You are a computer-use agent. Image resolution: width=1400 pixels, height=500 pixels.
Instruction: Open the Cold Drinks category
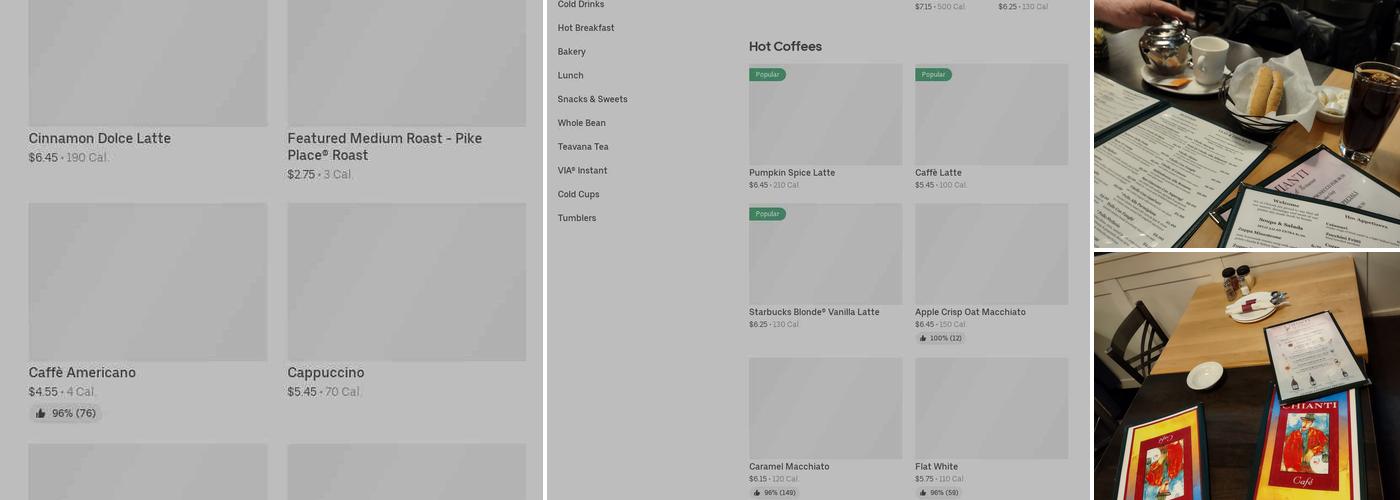point(581,5)
